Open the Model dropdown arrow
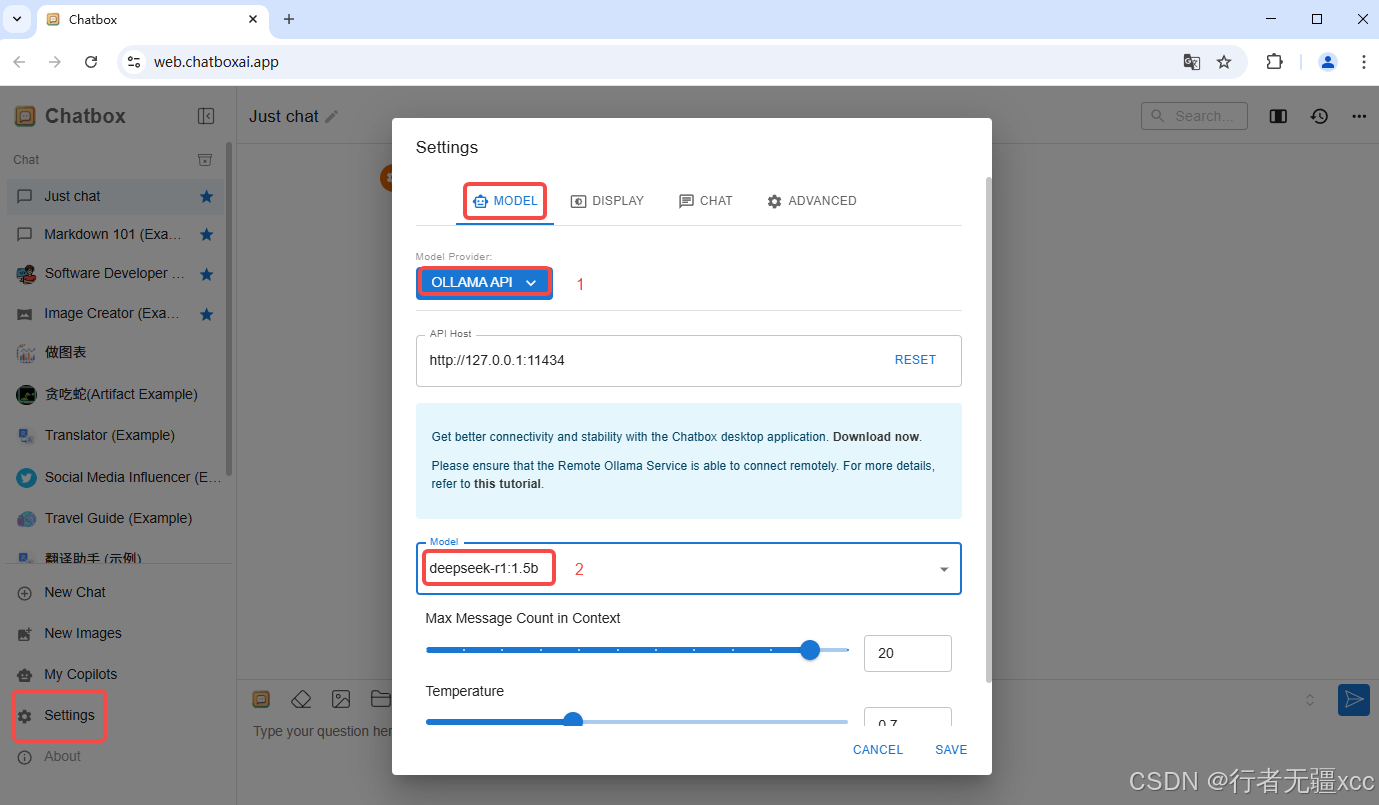The image size is (1379, 805). point(944,569)
